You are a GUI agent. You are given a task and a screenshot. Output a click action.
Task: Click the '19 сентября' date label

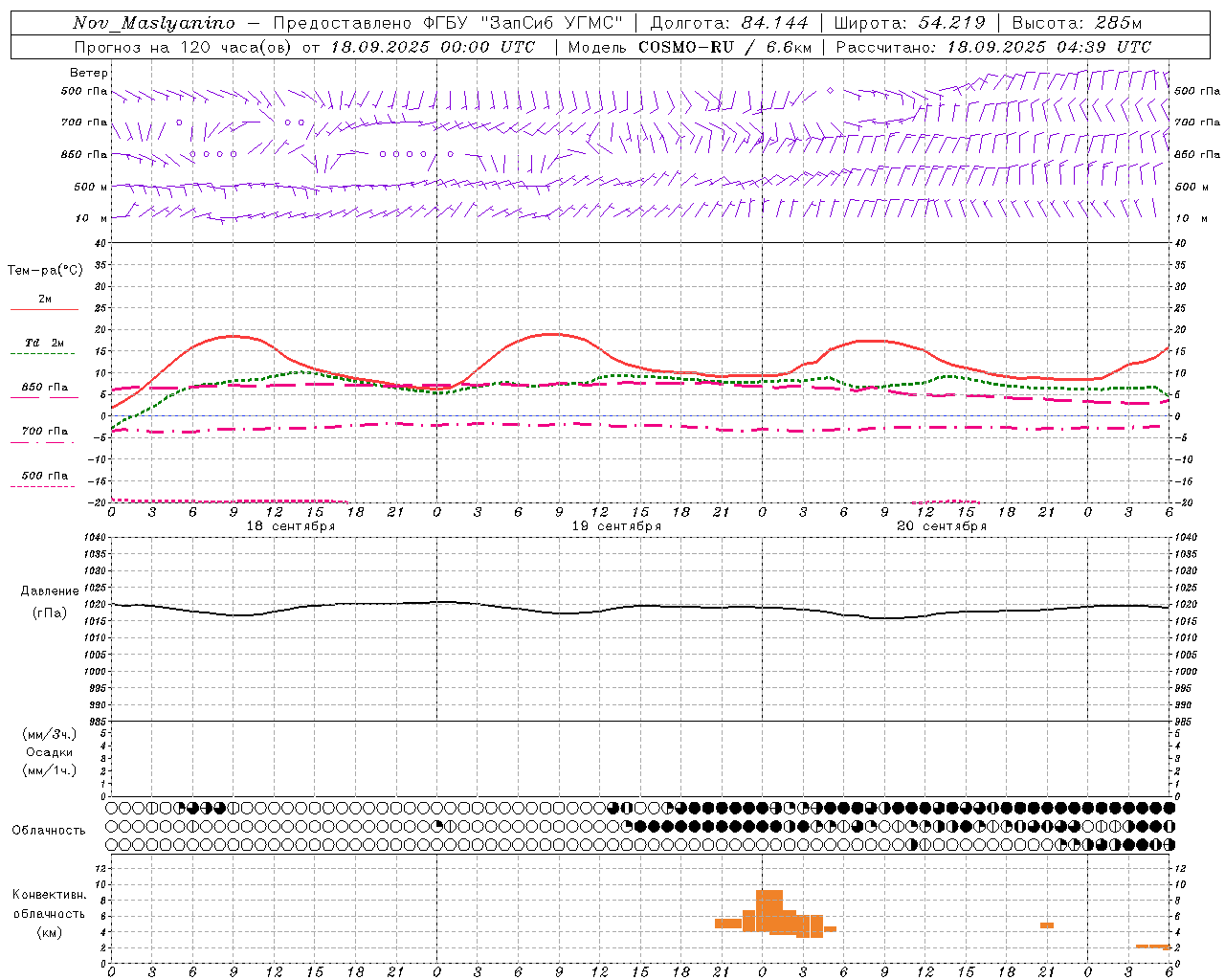coord(616,525)
